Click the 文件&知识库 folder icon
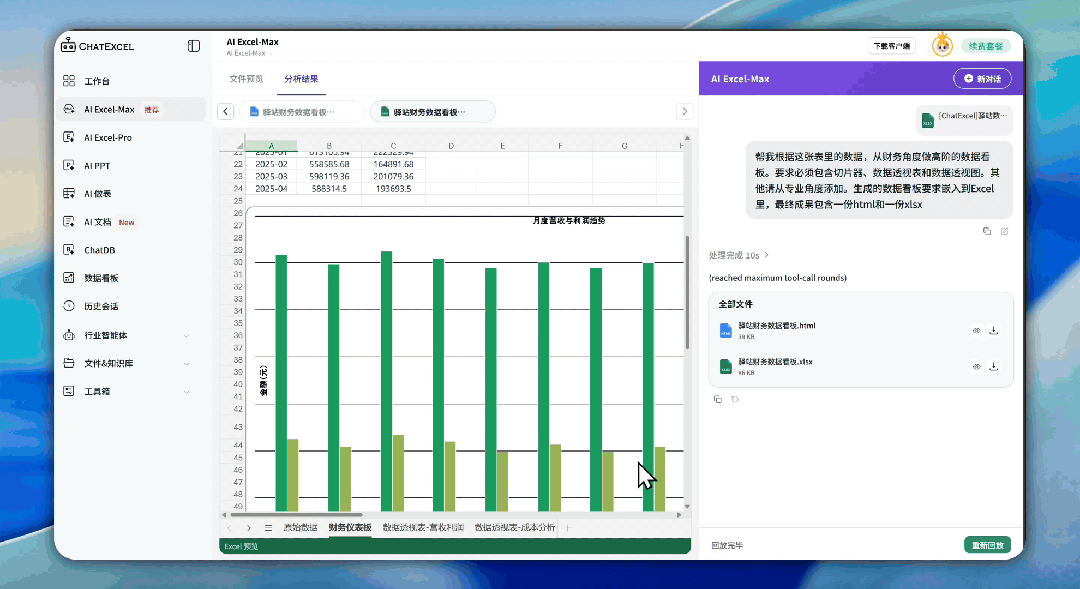1080x589 pixels. 69,363
